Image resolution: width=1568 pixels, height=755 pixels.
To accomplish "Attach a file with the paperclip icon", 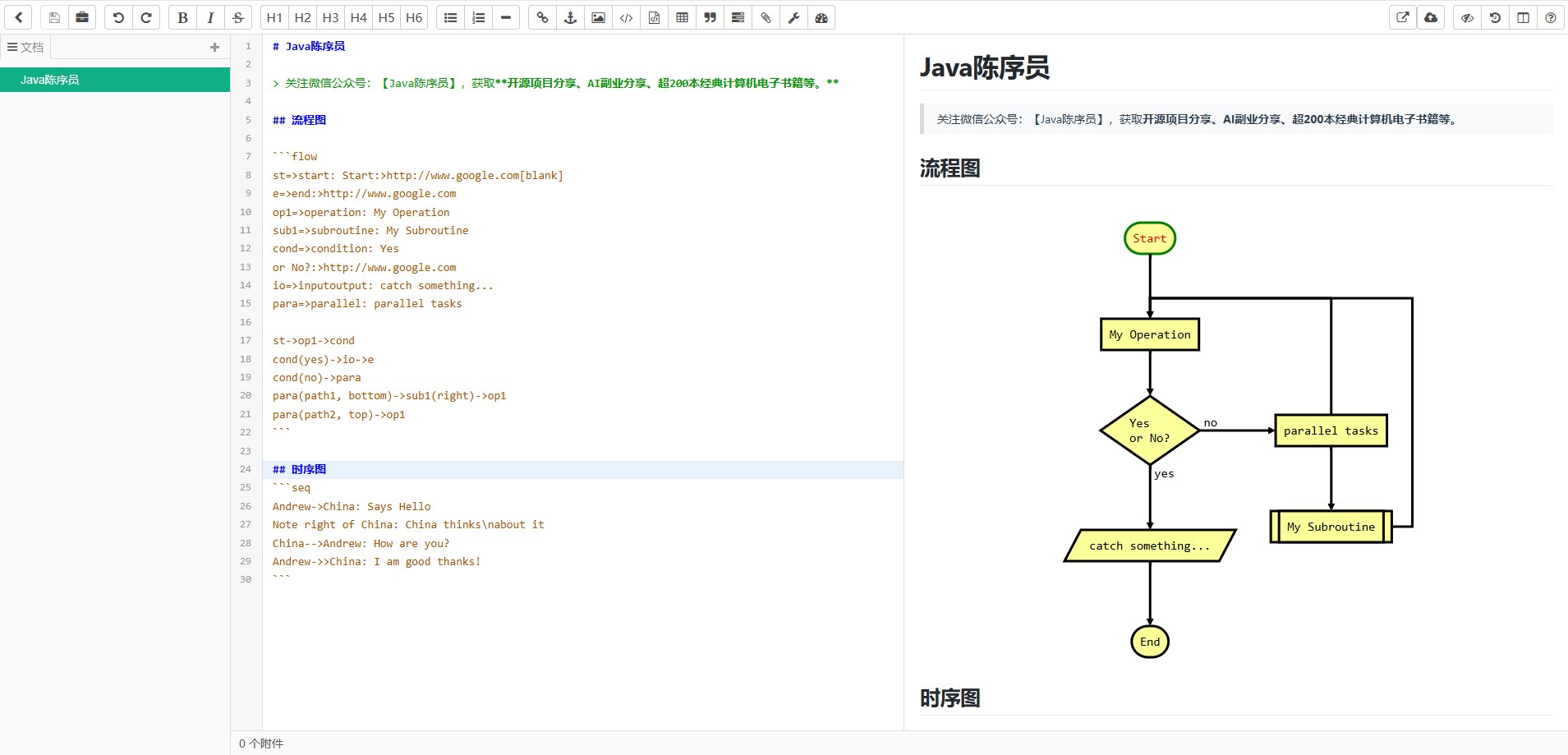I will click(766, 17).
